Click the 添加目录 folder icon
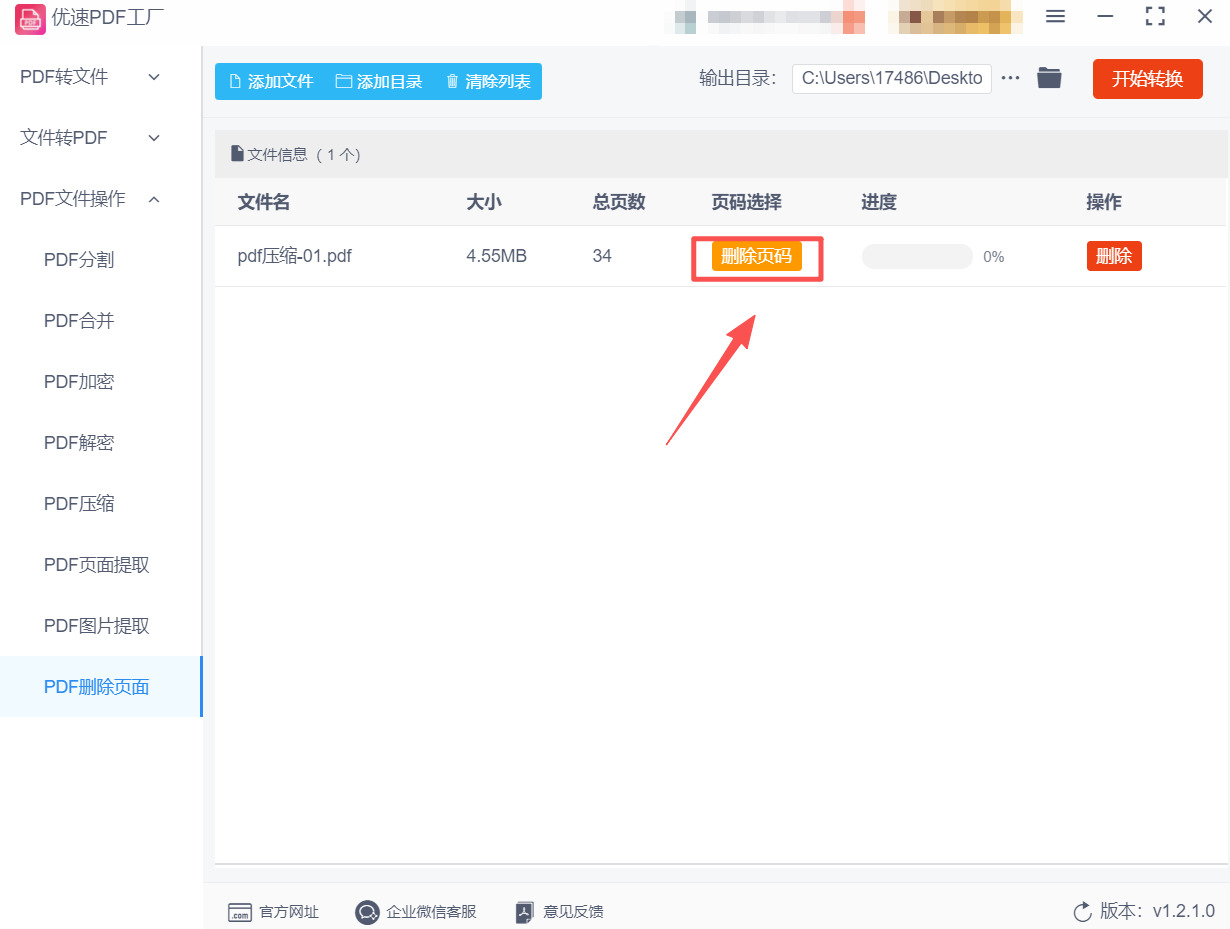Screen dimensions: 1230x929 pos(345,81)
